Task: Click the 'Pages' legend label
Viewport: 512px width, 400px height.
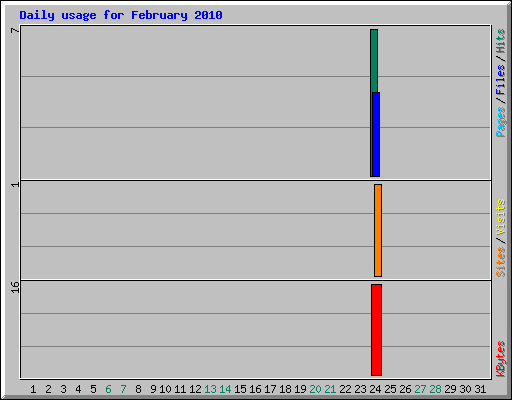Action: 501,122
